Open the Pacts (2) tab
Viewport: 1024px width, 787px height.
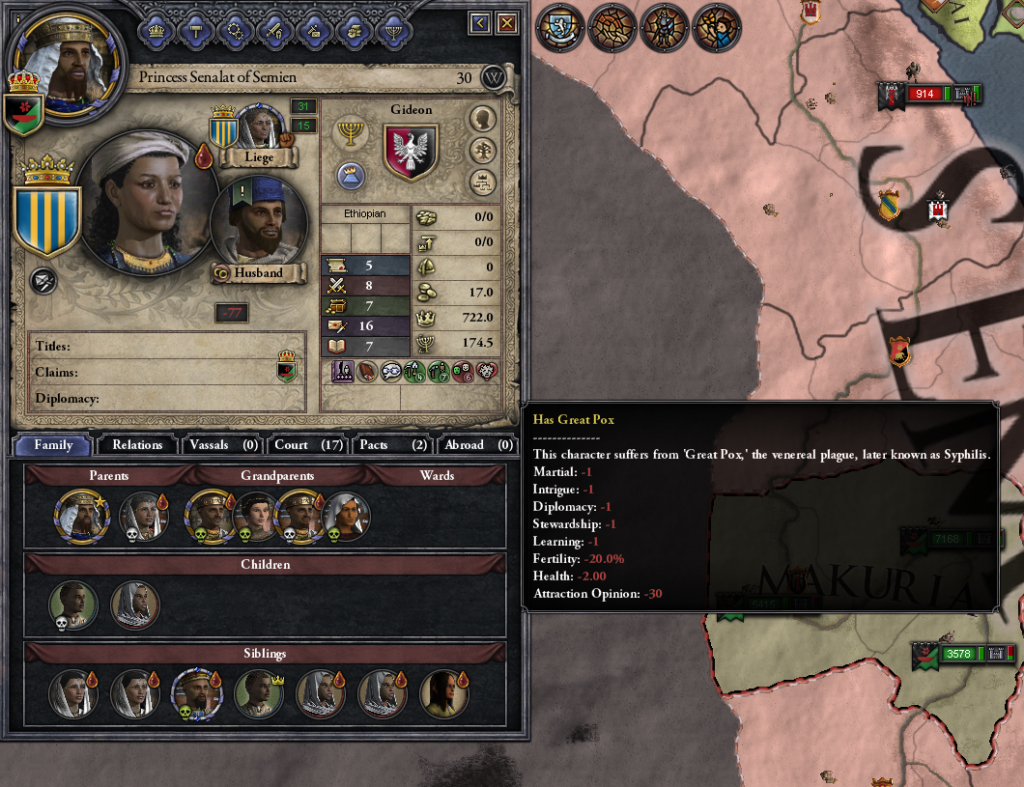392,445
